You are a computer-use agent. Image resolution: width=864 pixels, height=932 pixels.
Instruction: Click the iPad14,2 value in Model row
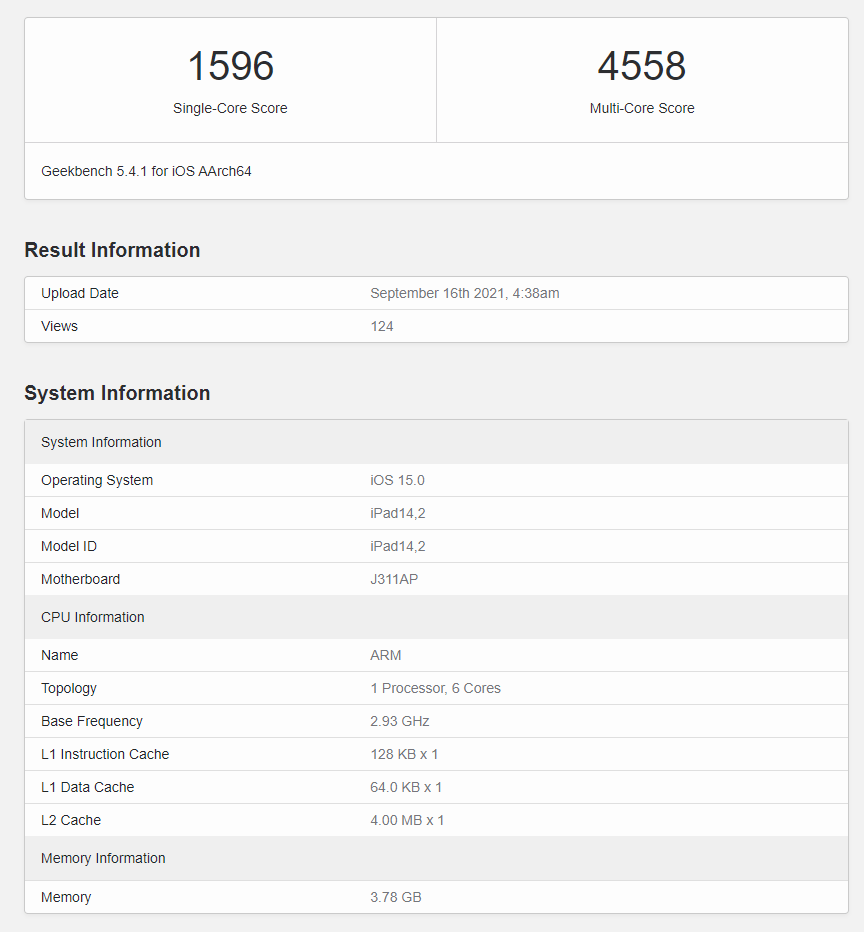tap(397, 513)
